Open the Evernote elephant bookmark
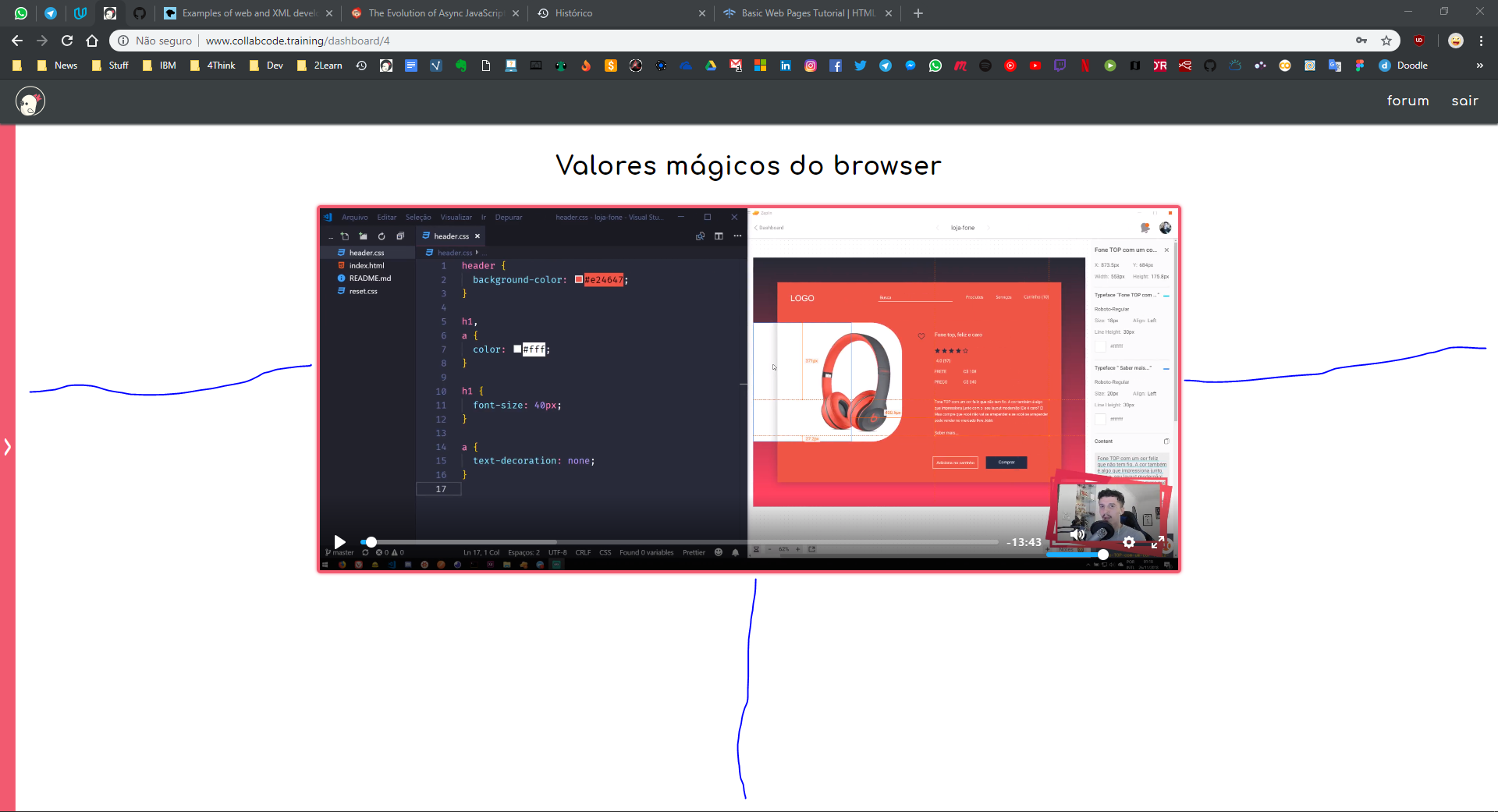1498x812 pixels. [461, 66]
